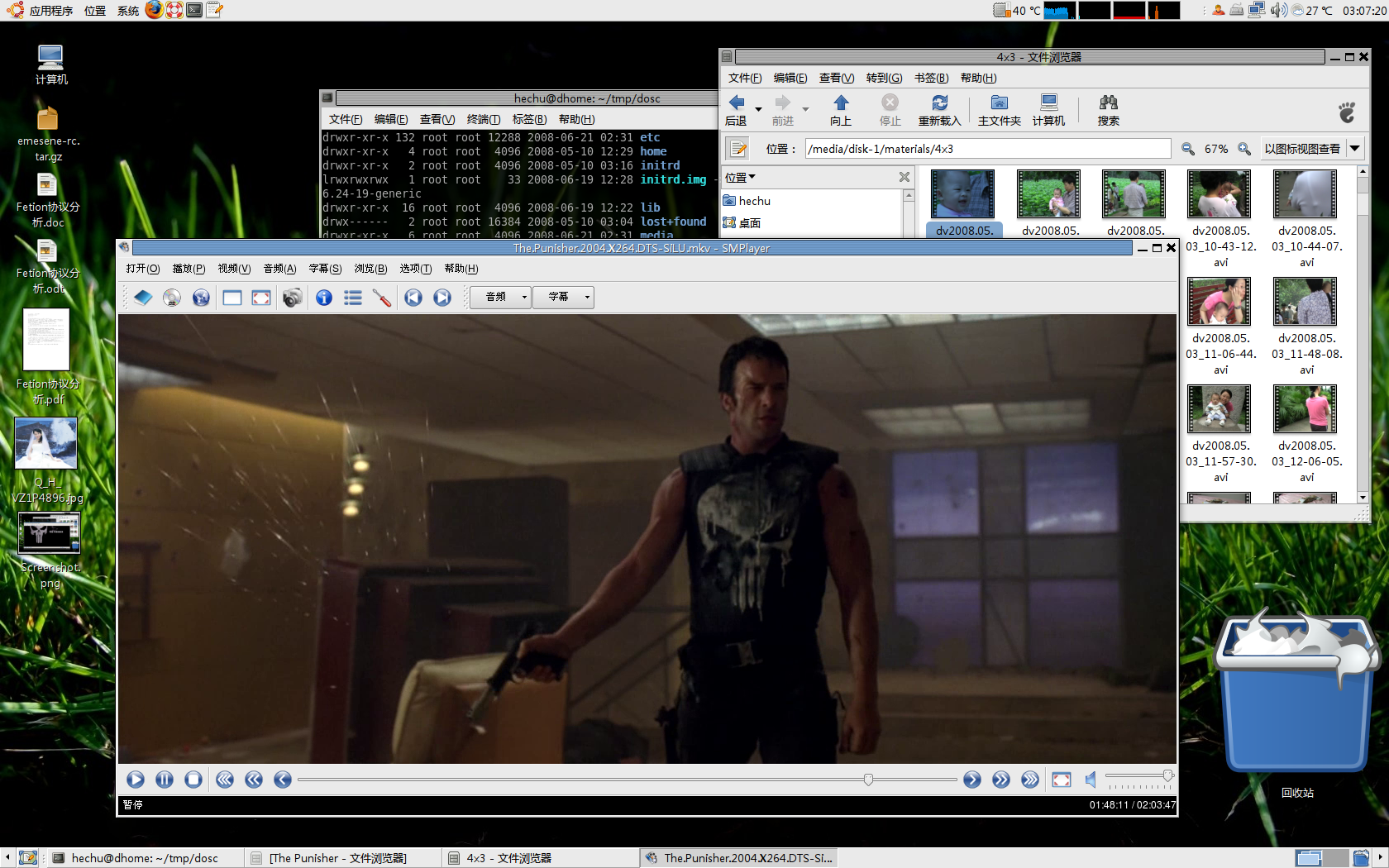Open the 以图标视图查看 view mode dropdown
This screenshot has height=868, width=1389.
[x=1311, y=149]
